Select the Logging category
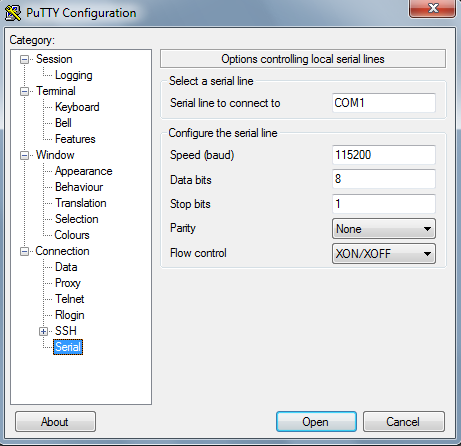Screen dimensions: 461x446 (x=74, y=75)
